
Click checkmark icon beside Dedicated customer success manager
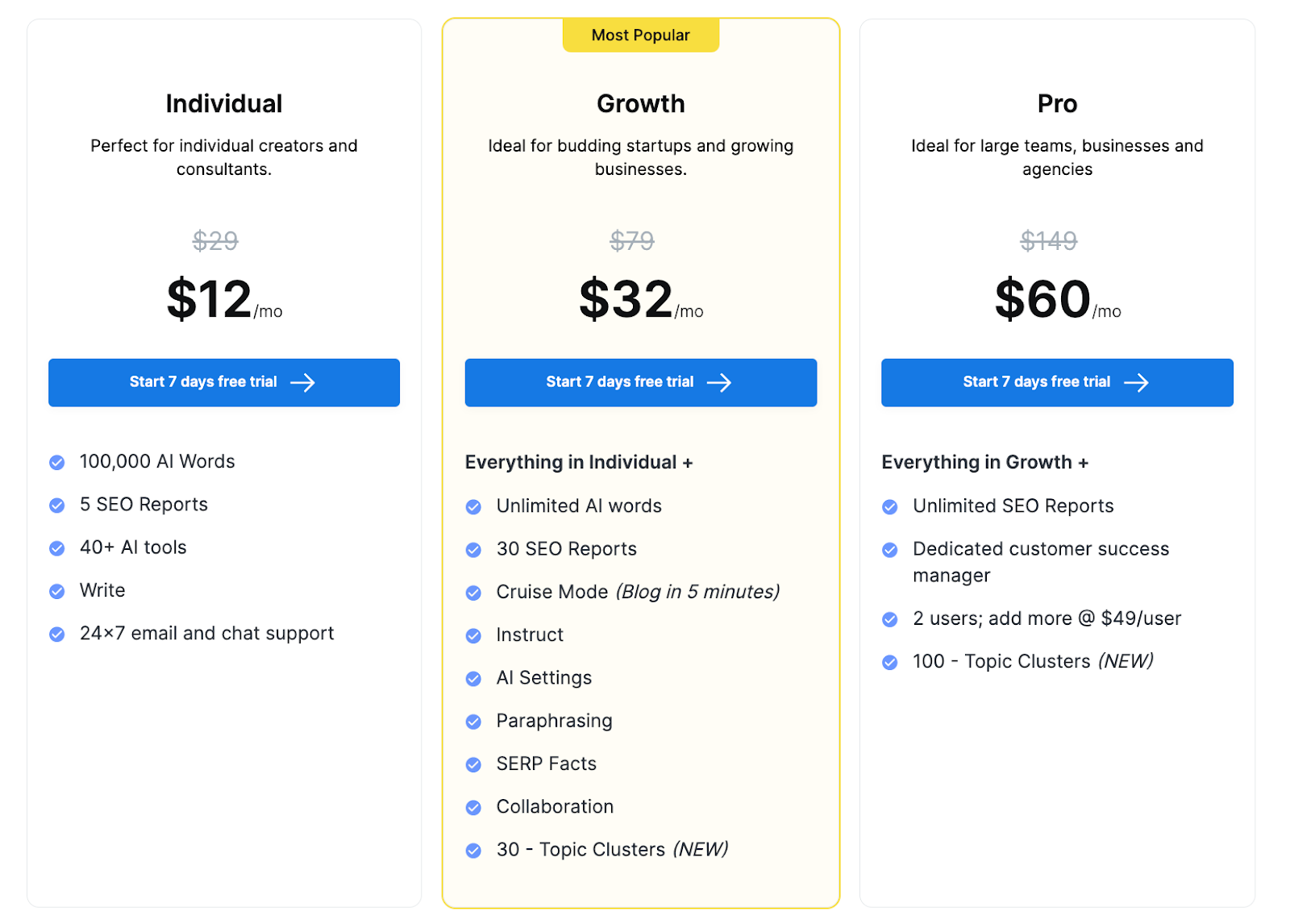[890, 550]
